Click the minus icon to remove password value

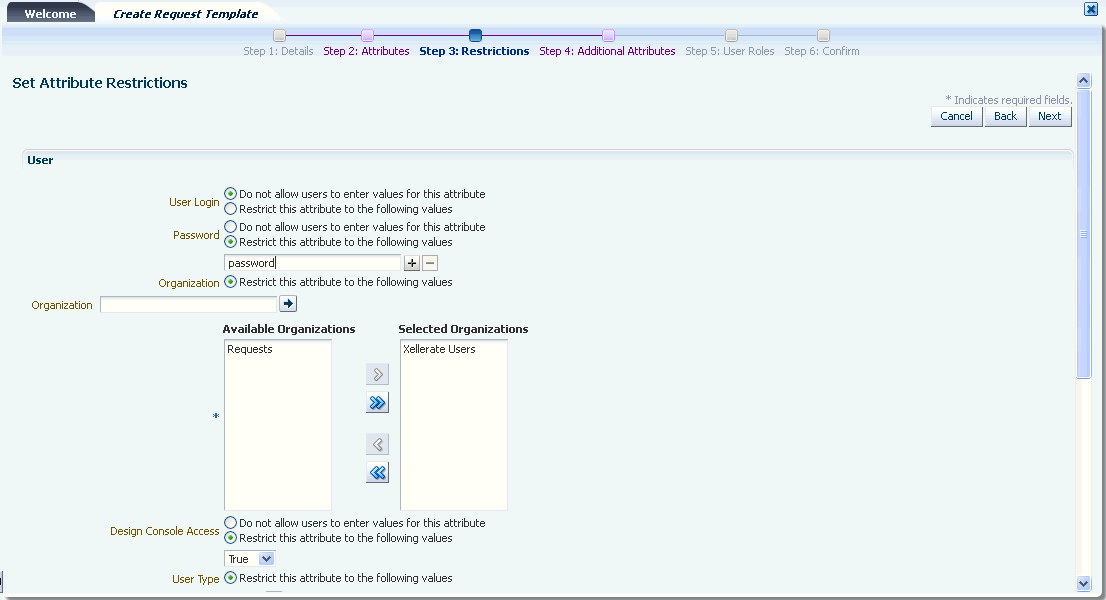click(430, 262)
